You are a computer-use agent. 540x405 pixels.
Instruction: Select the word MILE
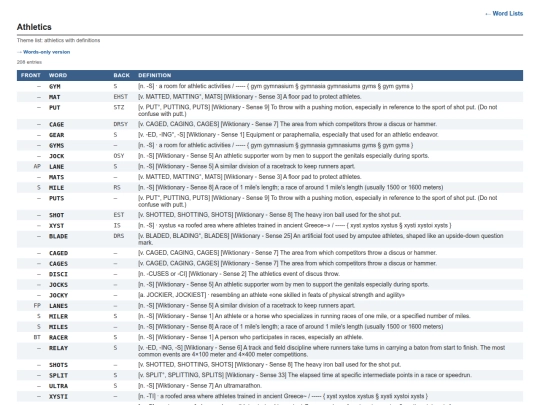coord(56,188)
